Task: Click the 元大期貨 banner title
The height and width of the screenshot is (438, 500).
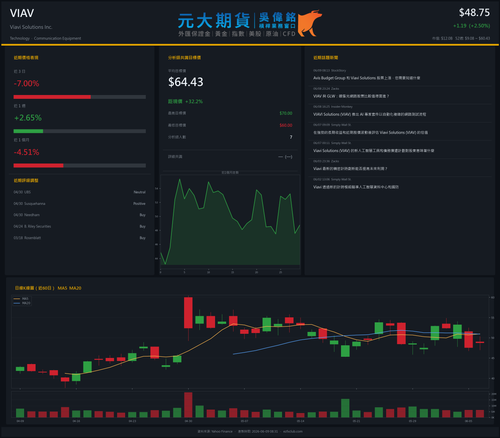Action: [x=214, y=21]
